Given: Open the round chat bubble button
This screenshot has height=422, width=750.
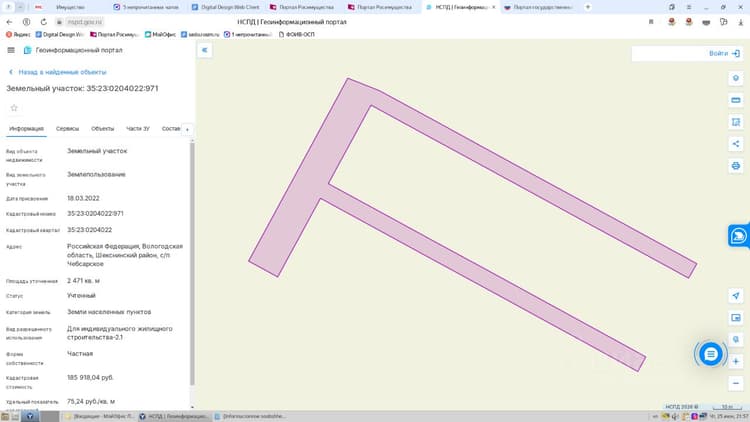Looking at the screenshot, I should pos(711,354).
